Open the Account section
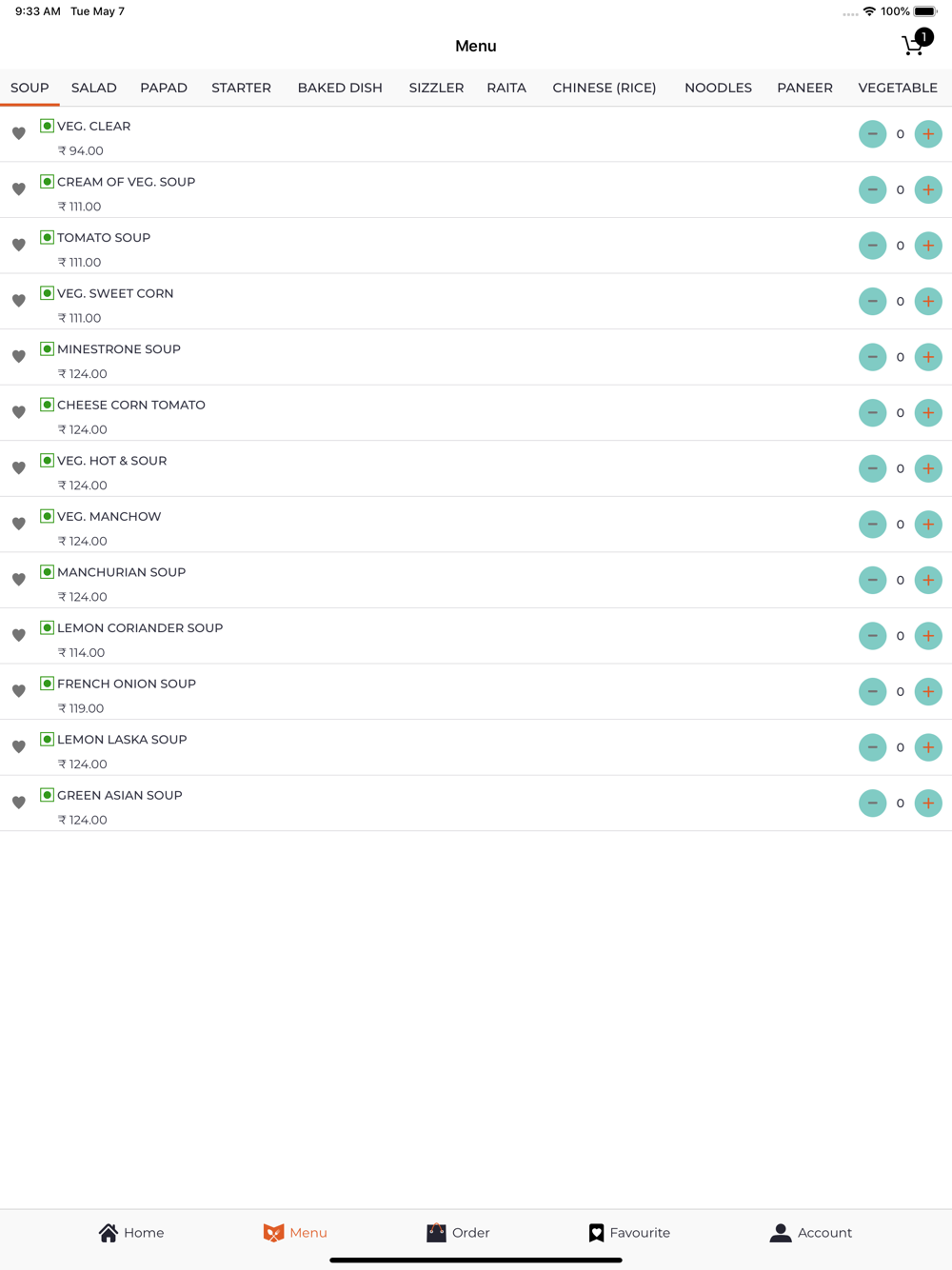 coord(811,1233)
